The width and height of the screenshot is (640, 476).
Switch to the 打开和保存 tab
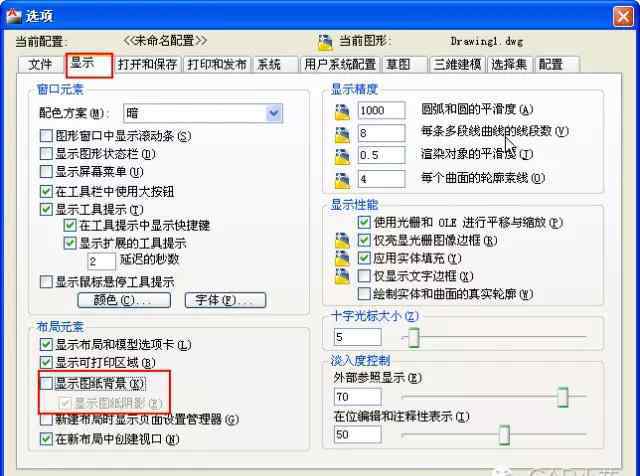pos(147,65)
